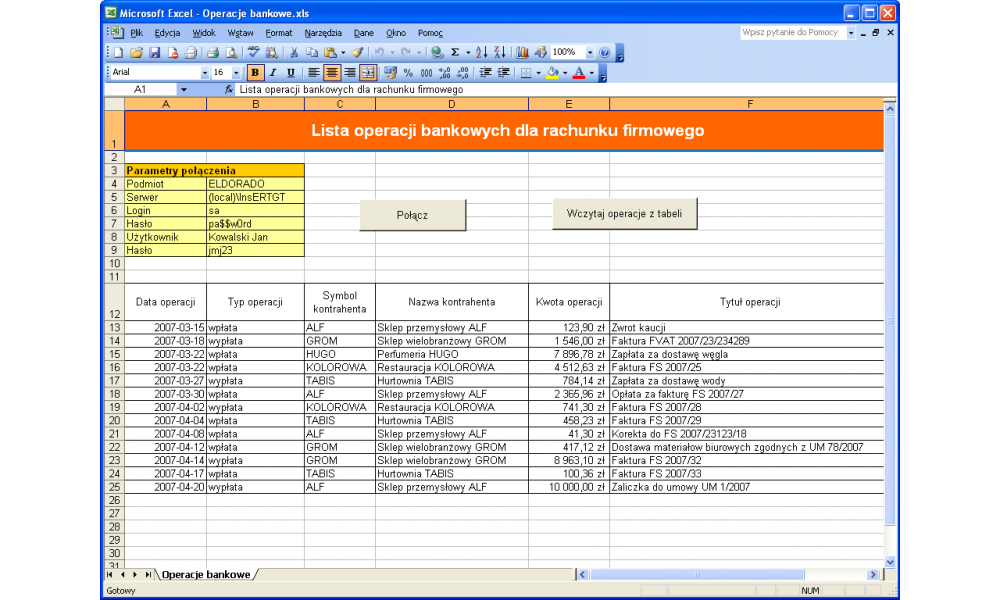
Task: Activate the Format Painter brush
Action: [x=358, y=53]
